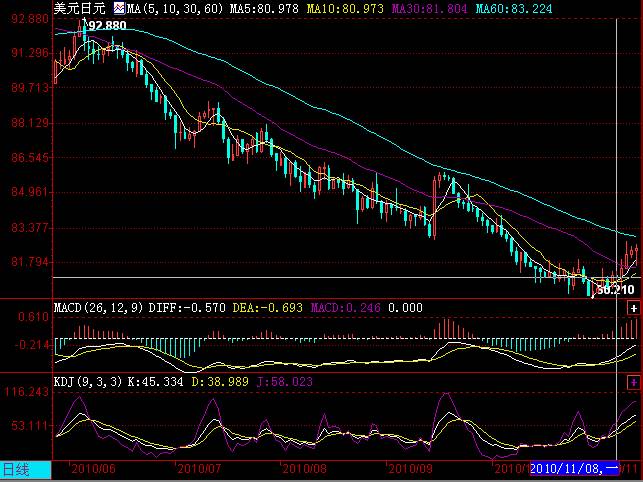Click the MA10:80.973 value
Image resolution: width=643 pixels, height=482 pixels.
[345, 8]
